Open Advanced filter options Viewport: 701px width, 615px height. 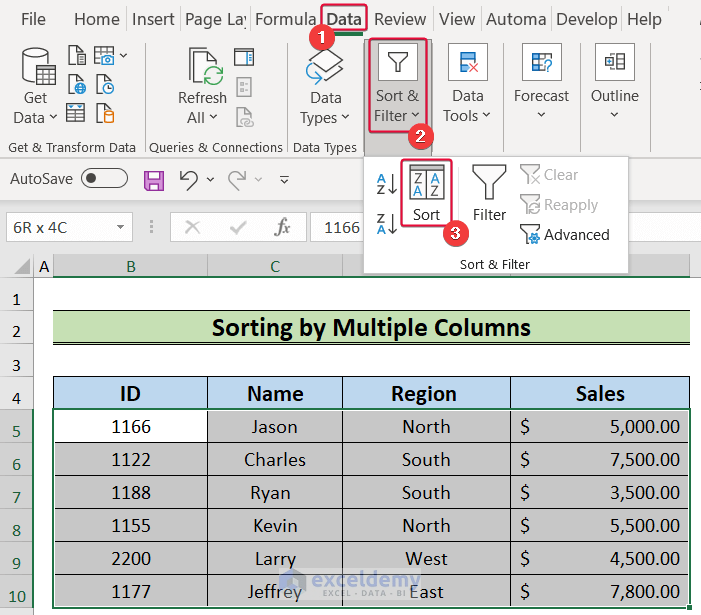tap(565, 235)
